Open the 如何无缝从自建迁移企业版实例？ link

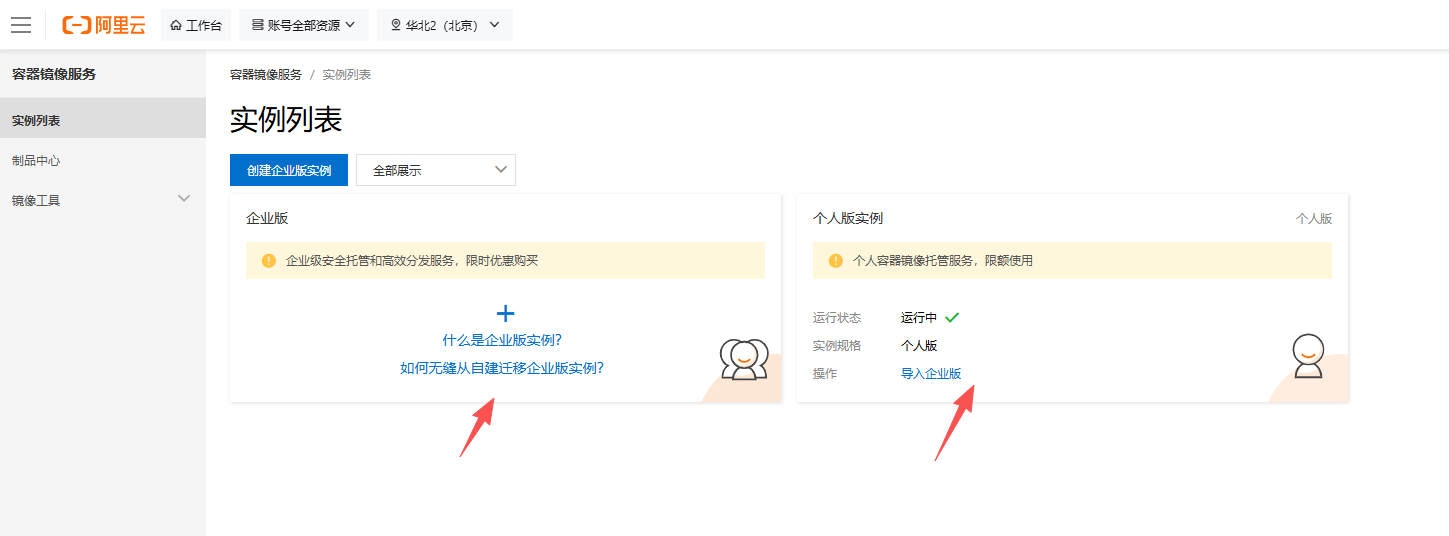pos(502,368)
